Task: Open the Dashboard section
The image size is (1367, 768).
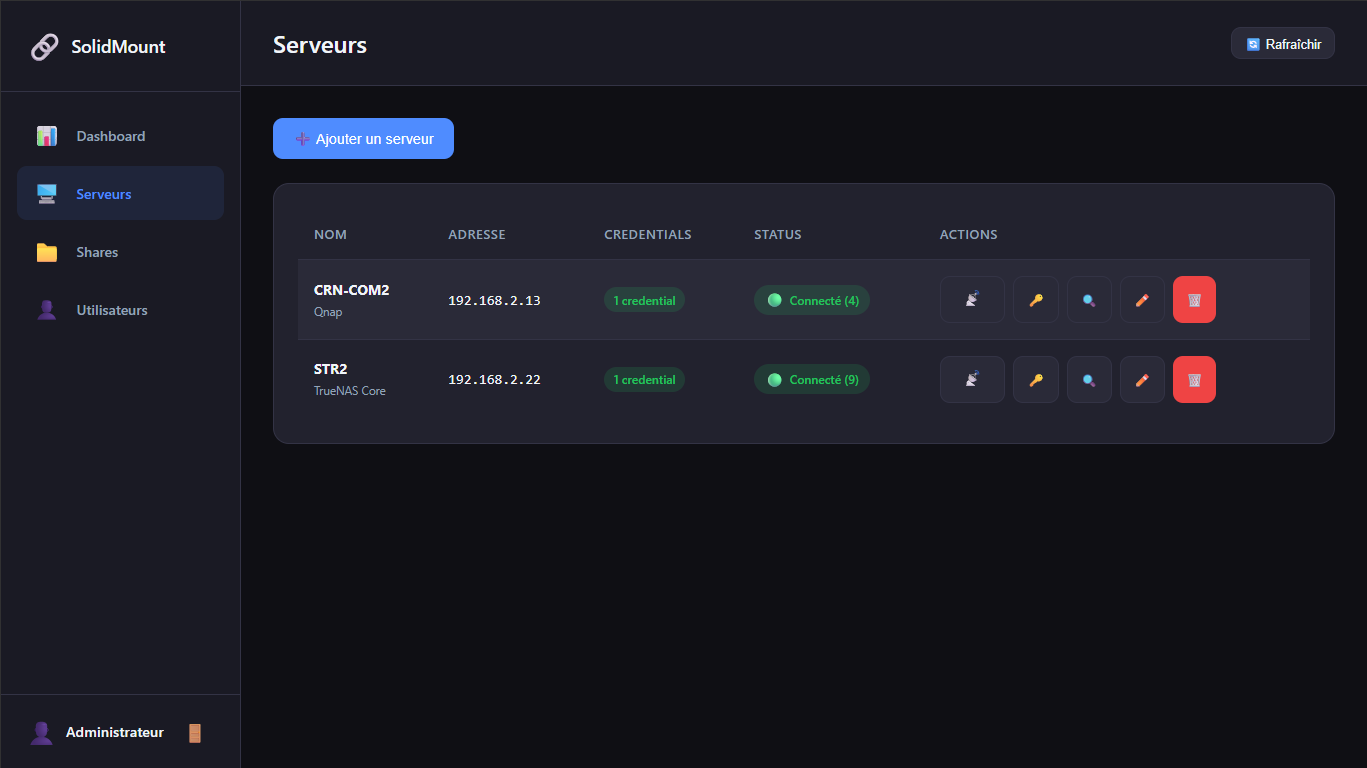Action: click(x=110, y=135)
